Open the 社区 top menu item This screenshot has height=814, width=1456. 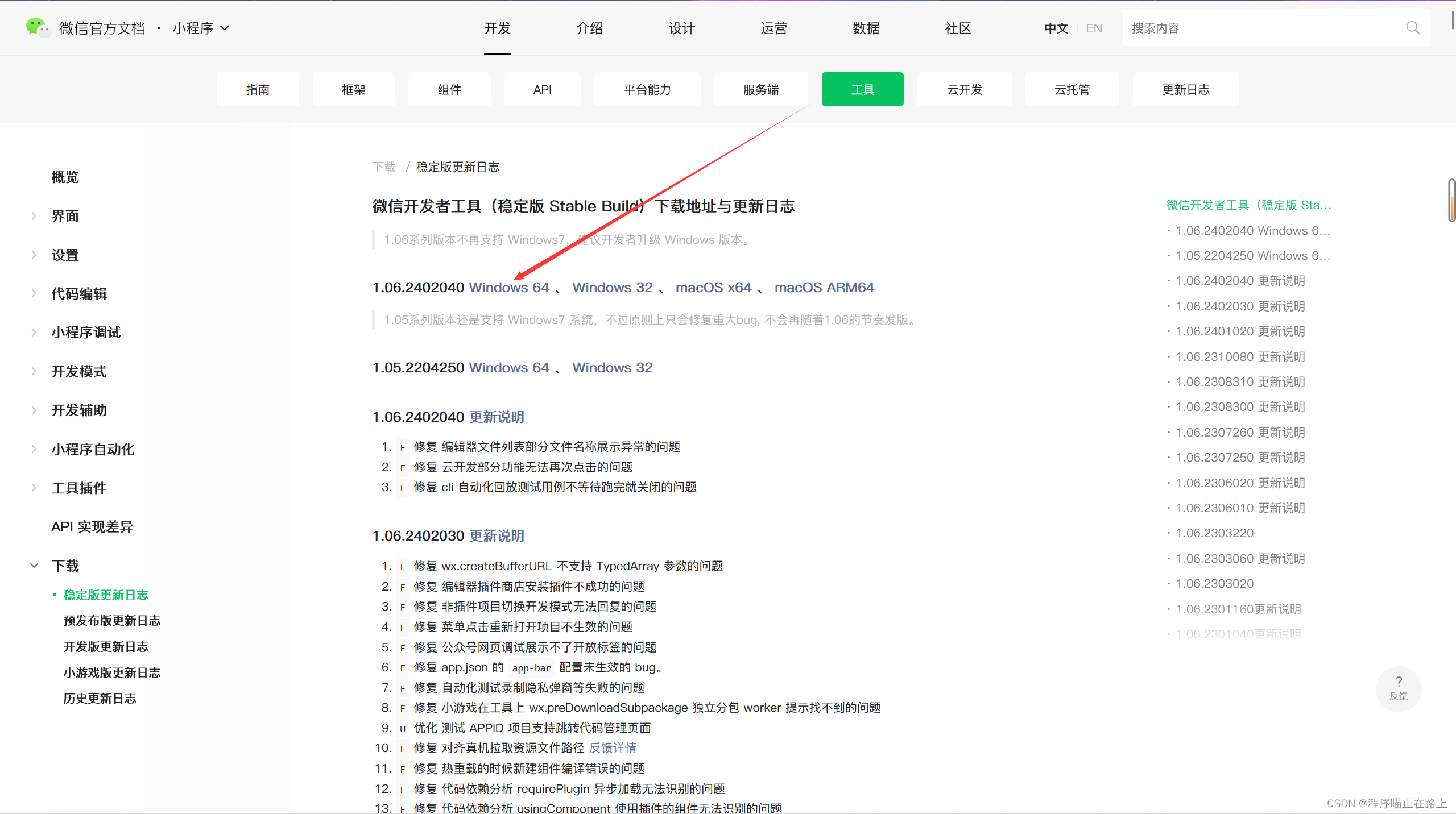[x=958, y=28]
